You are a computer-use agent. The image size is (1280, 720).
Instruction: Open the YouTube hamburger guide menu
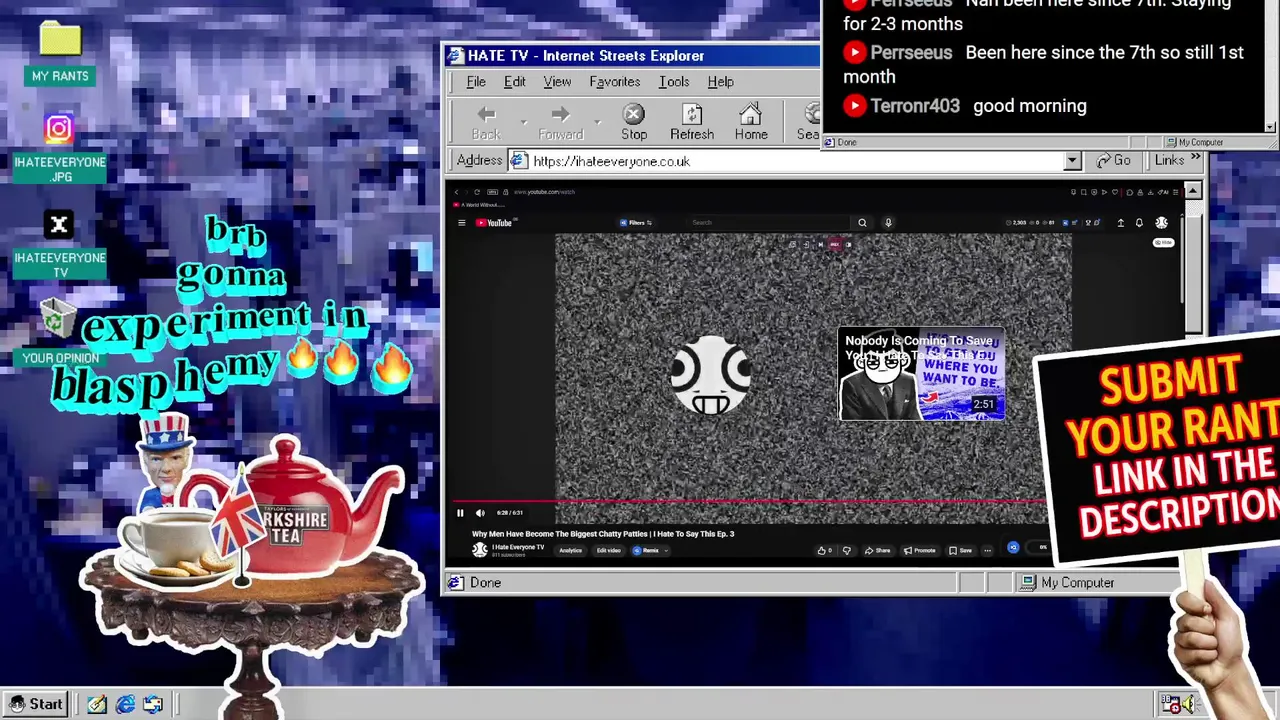click(x=461, y=223)
